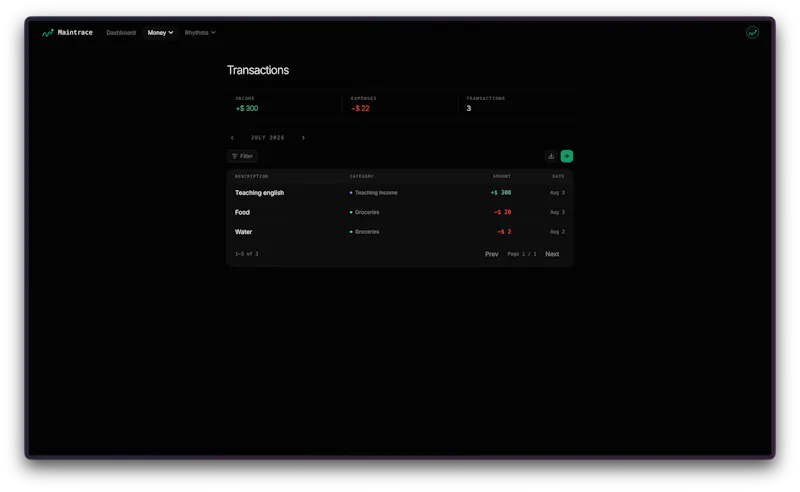Screen dimensions: 800x492
Task: Expand the Rhythms dropdown menu
Action: (x=200, y=33)
